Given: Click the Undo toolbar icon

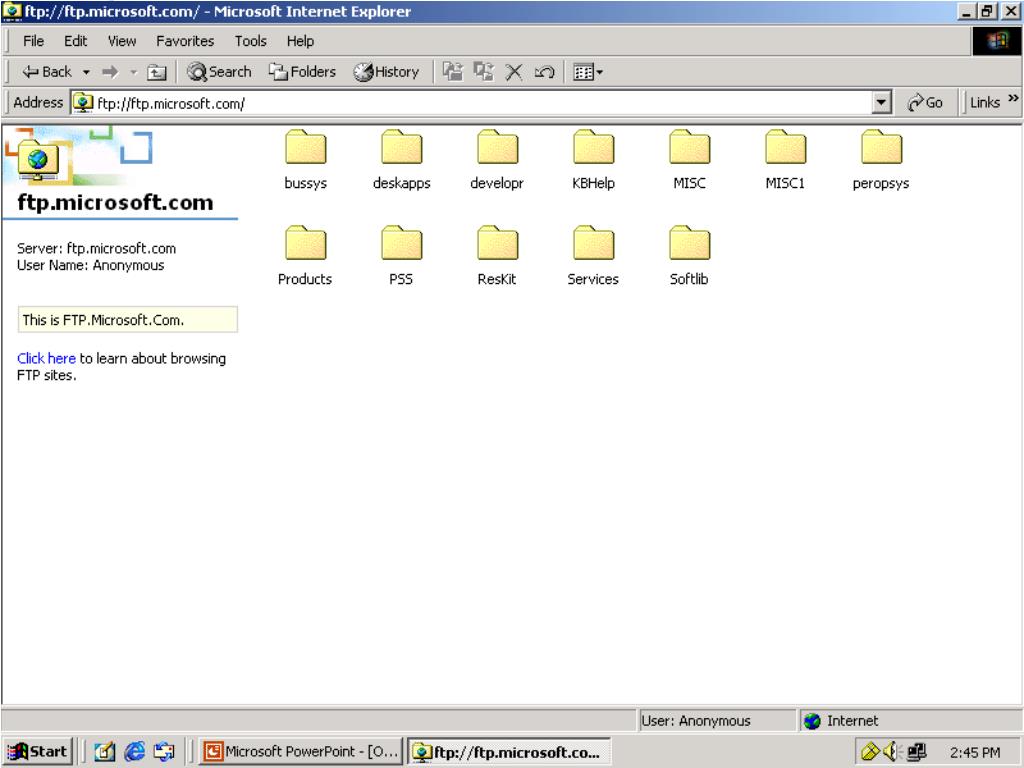Looking at the screenshot, I should click(544, 72).
